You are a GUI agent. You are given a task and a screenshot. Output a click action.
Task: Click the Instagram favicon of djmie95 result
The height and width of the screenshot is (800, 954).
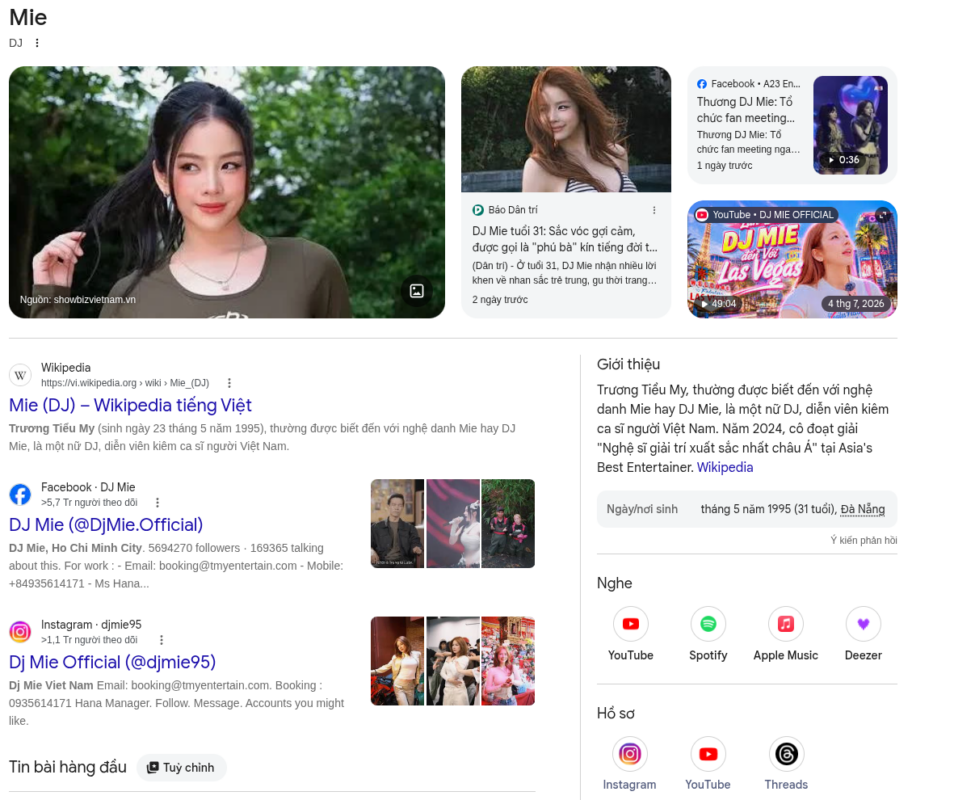pos(20,631)
